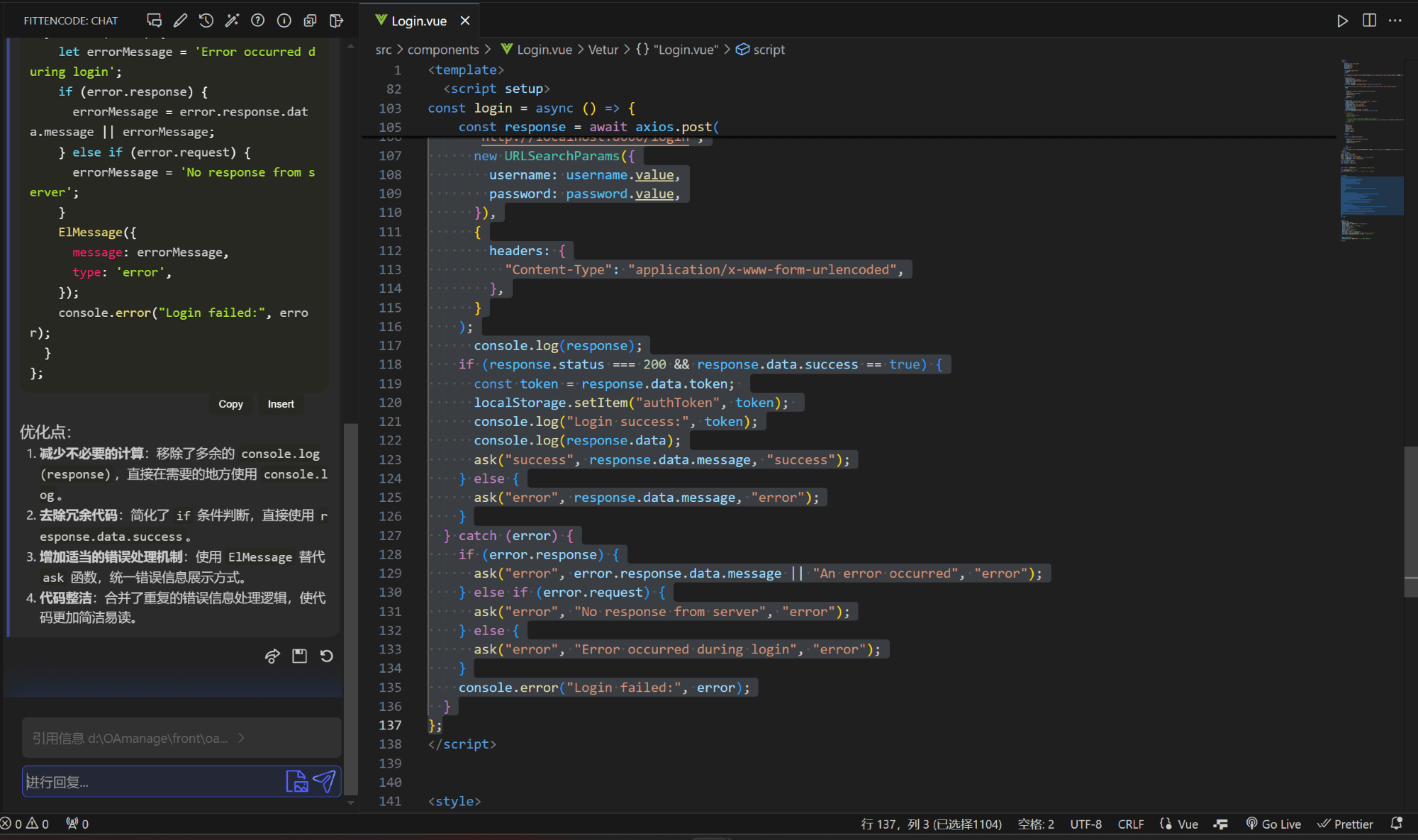The image size is (1418, 840).
Task: Open the "Login.vue" object breadcrumb
Action: [677, 50]
